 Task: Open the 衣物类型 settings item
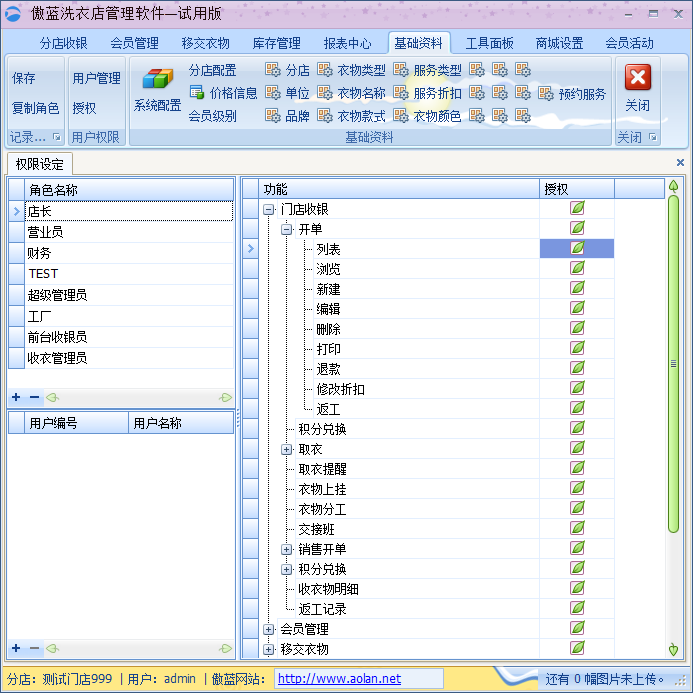pyautogui.click(x=351, y=70)
